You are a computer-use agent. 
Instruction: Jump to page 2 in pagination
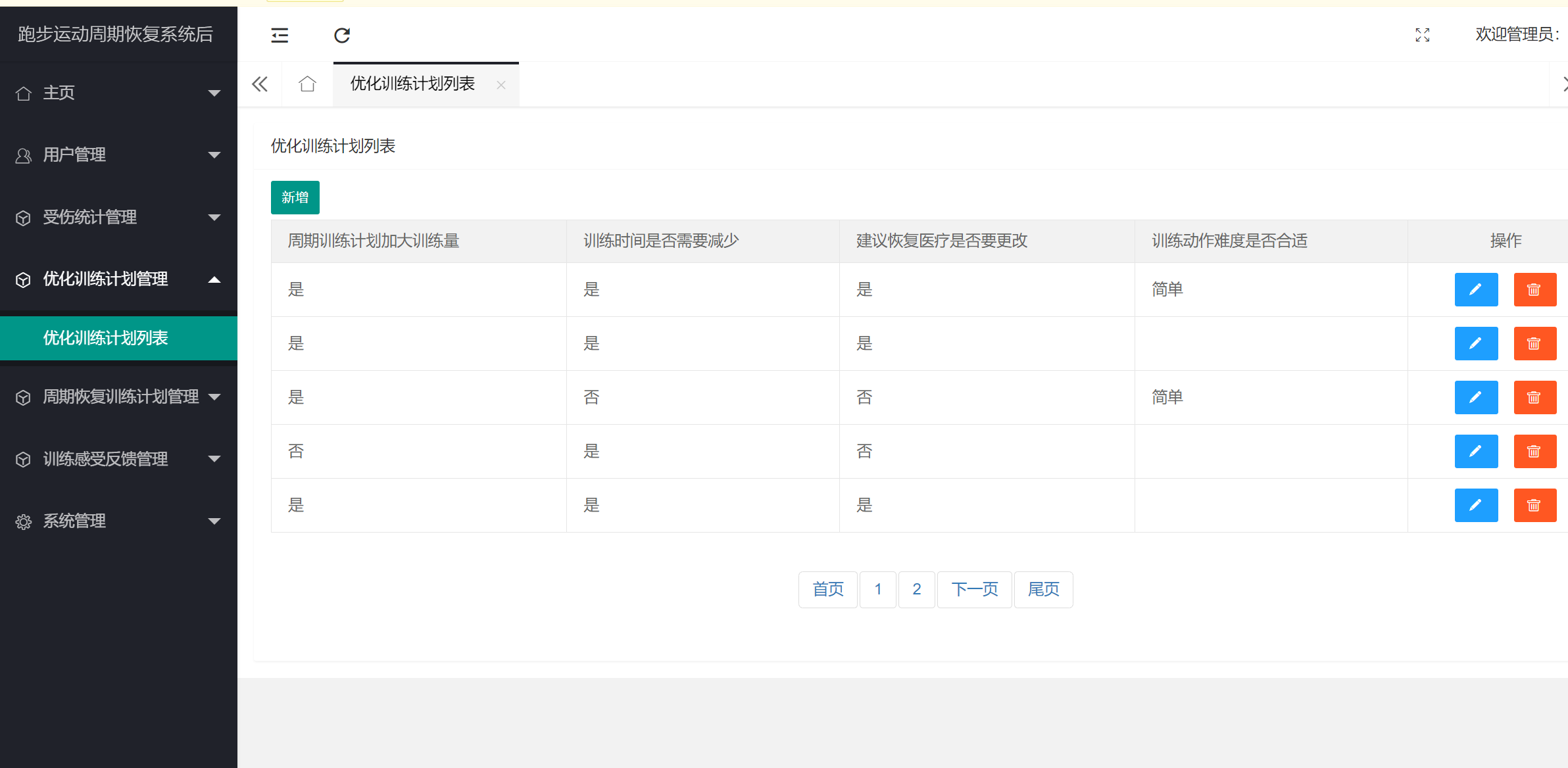tap(916, 589)
